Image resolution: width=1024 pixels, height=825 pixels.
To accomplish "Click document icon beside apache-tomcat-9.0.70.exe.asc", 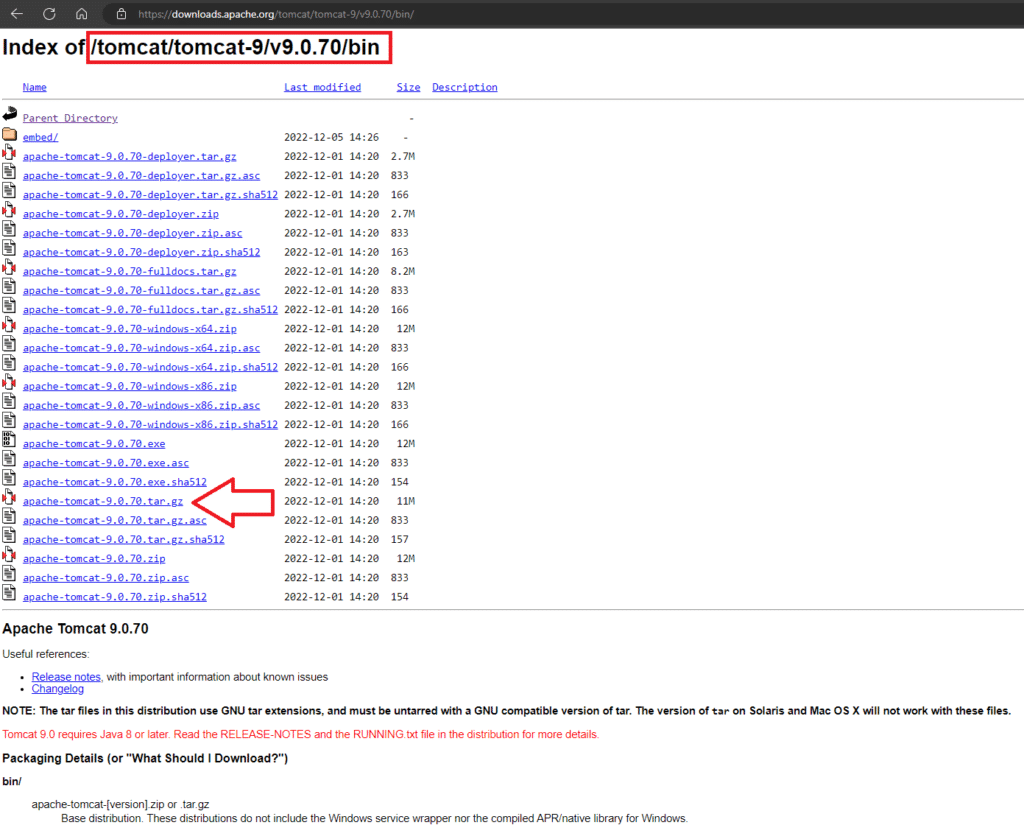I will click(x=9, y=459).
